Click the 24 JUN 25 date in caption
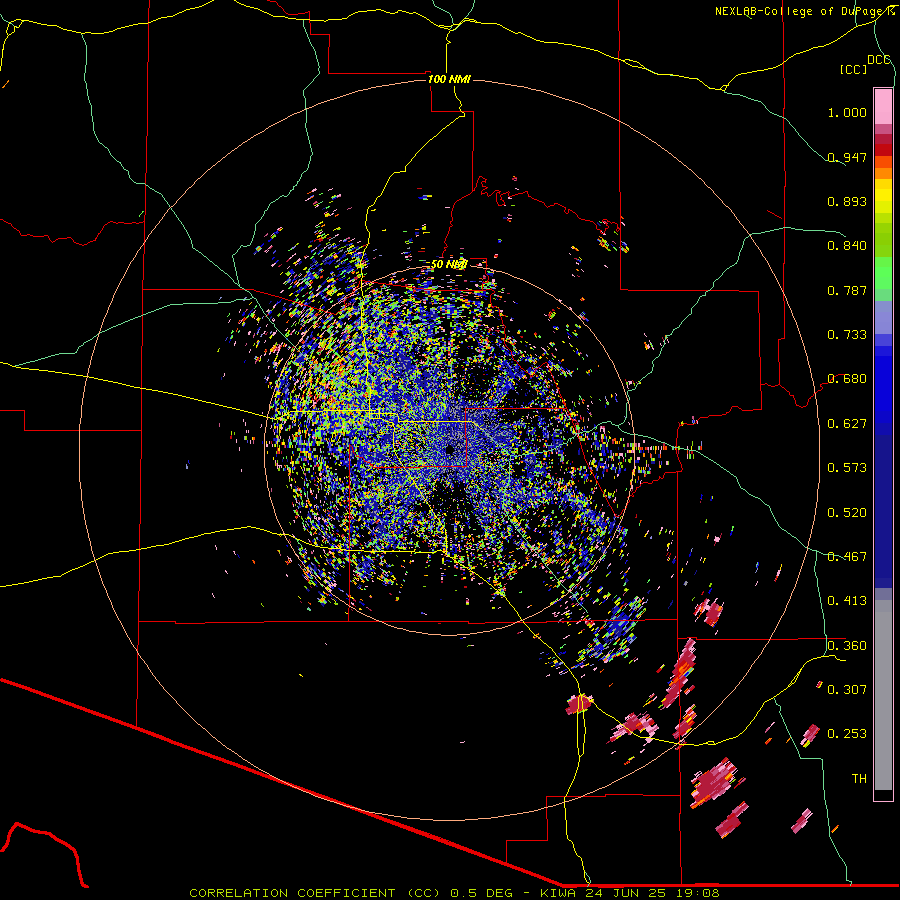Screen dimensions: 900x900 coord(627,893)
